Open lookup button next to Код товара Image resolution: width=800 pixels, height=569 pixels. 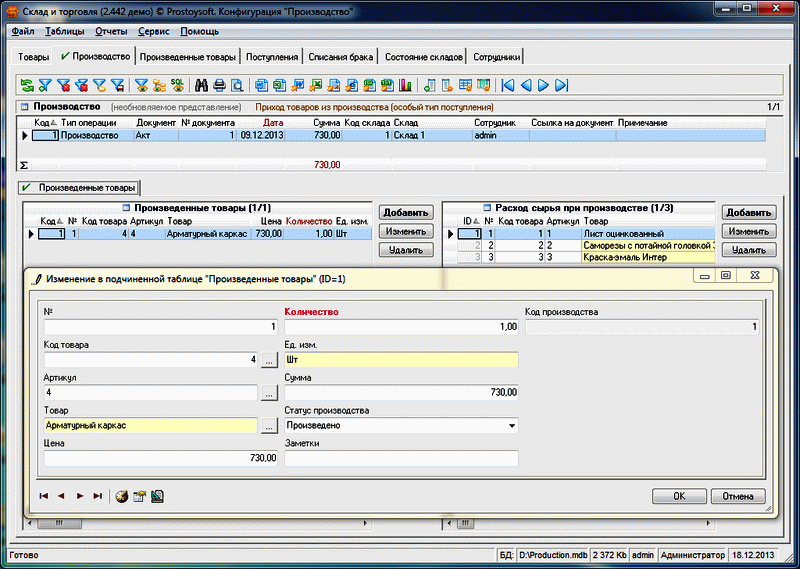(269, 360)
